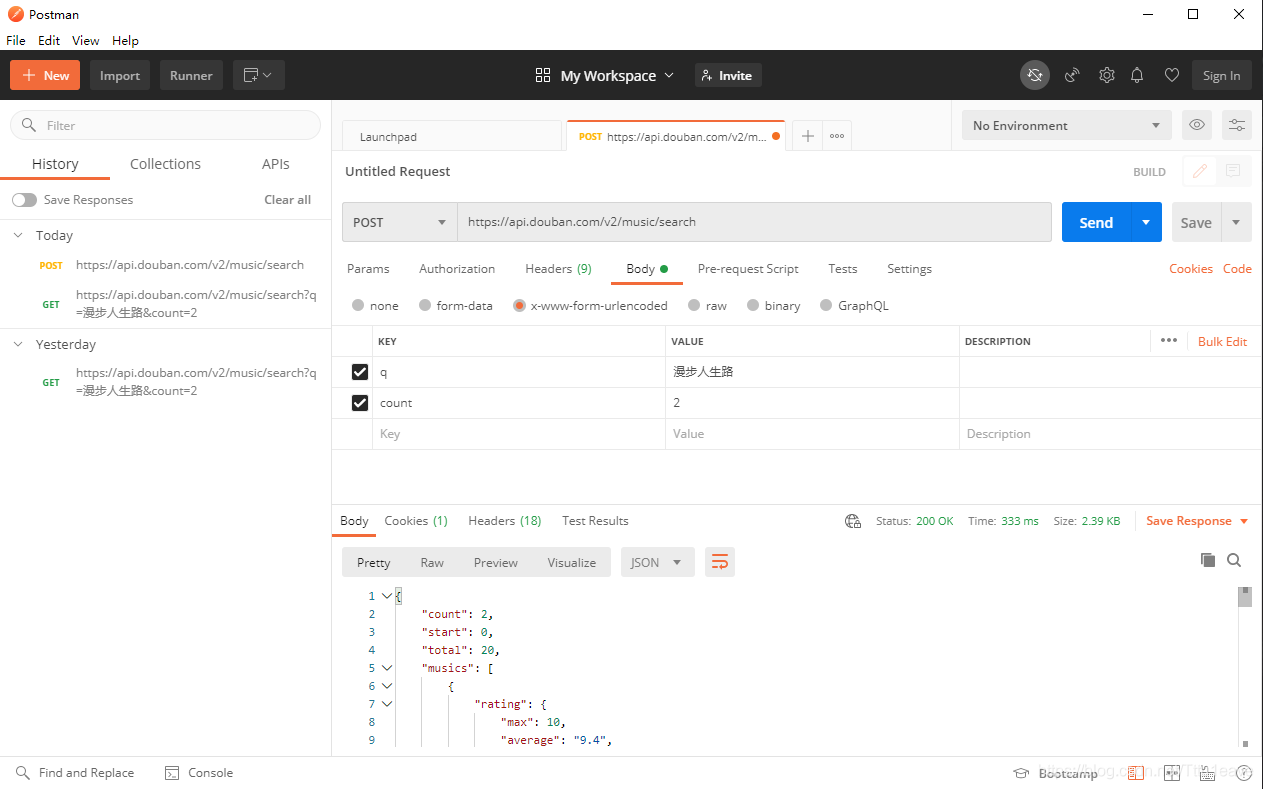
Task: Open the No Environment dropdown
Action: point(1067,125)
